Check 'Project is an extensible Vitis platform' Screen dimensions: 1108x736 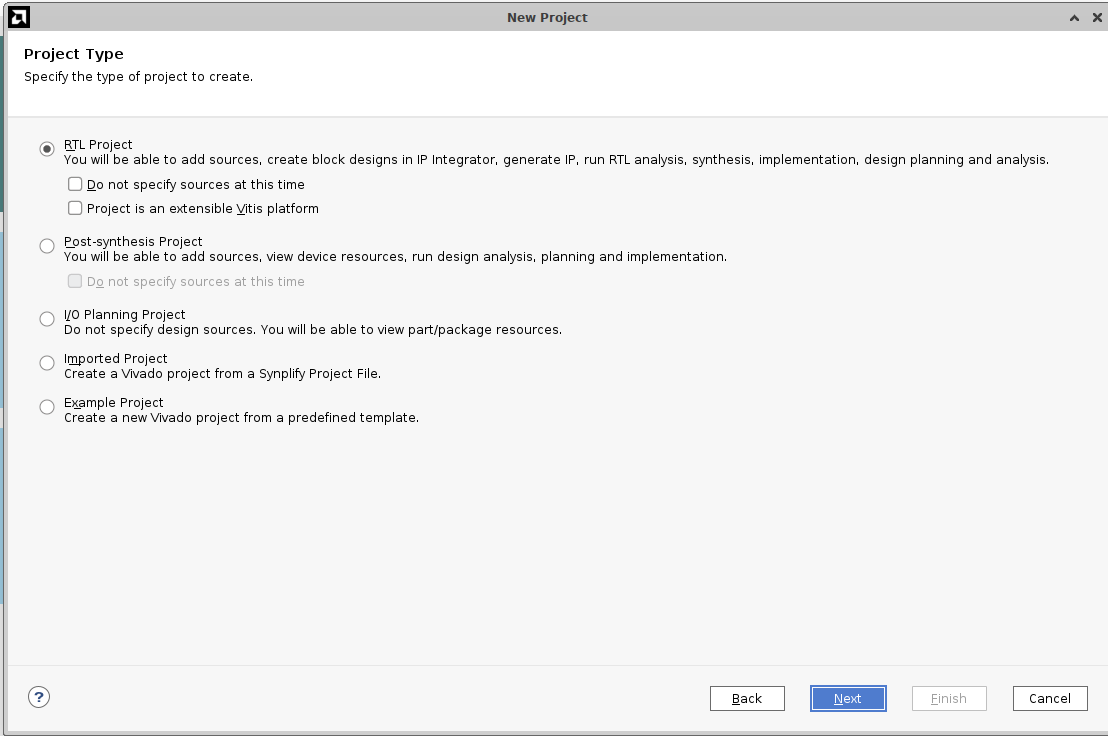pos(75,208)
